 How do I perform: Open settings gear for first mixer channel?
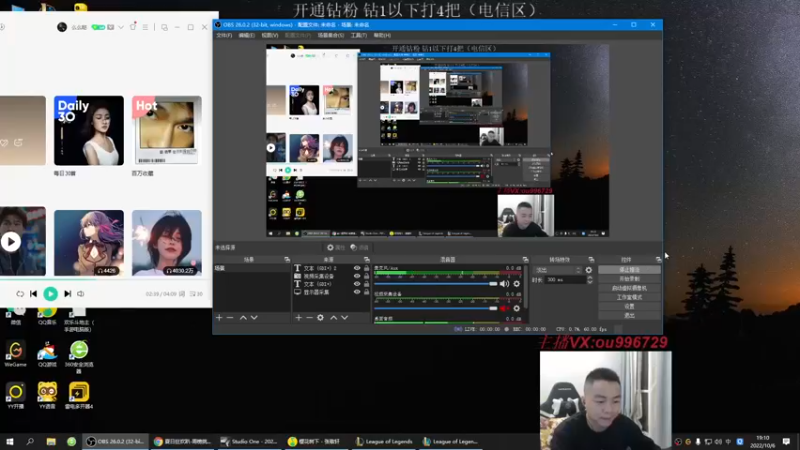(517, 284)
